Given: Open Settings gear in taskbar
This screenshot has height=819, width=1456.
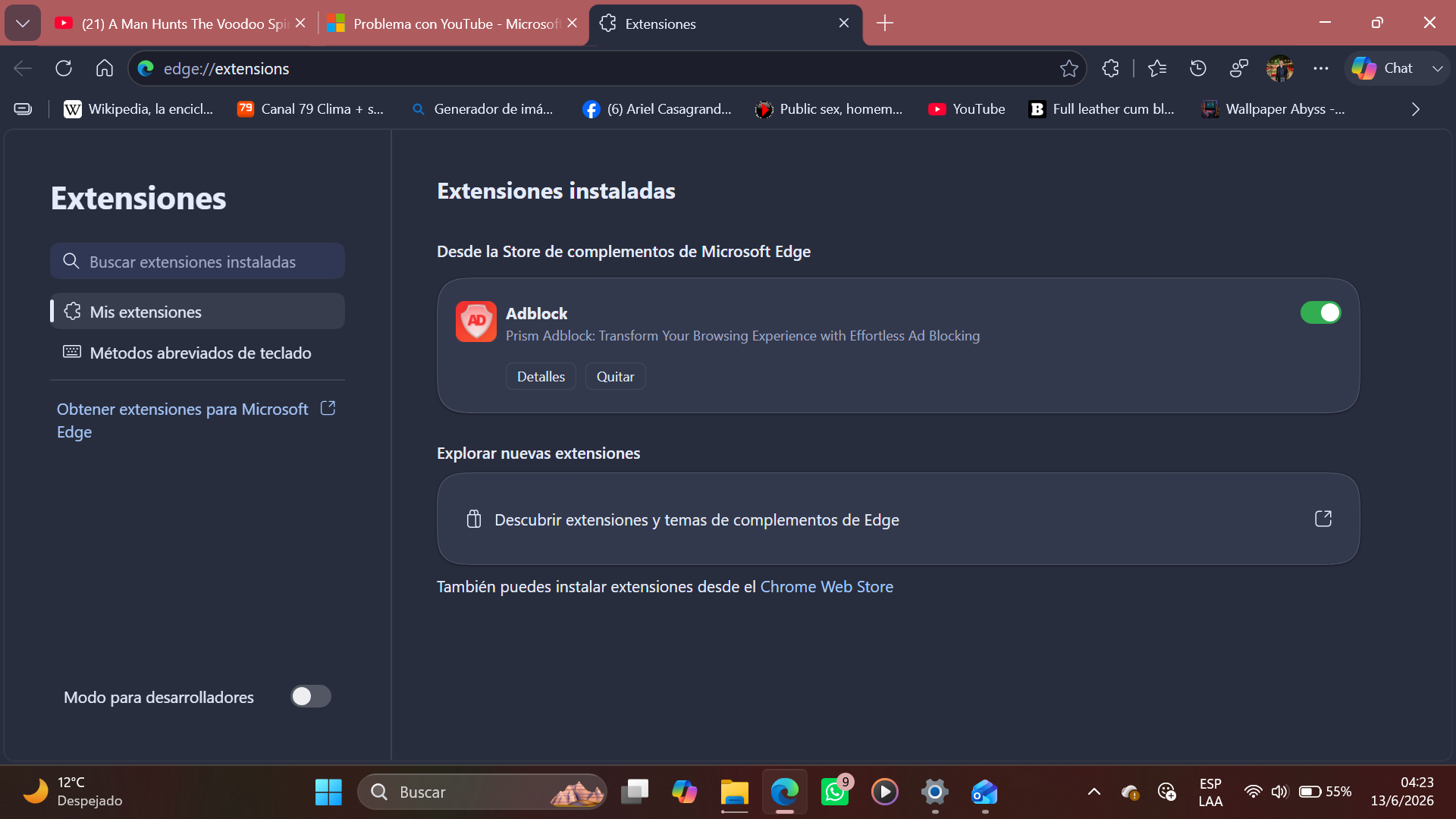Looking at the screenshot, I should [935, 792].
